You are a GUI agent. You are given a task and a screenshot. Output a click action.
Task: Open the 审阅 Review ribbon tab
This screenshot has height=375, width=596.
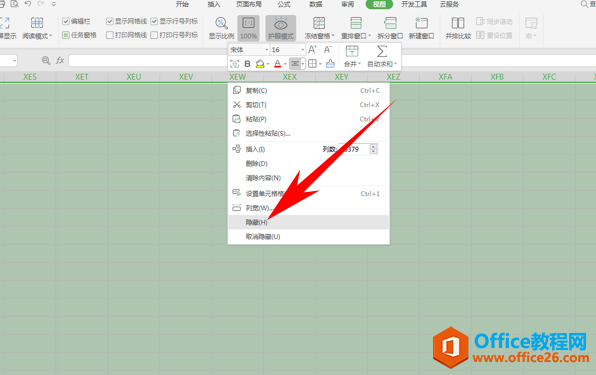[347, 4]
